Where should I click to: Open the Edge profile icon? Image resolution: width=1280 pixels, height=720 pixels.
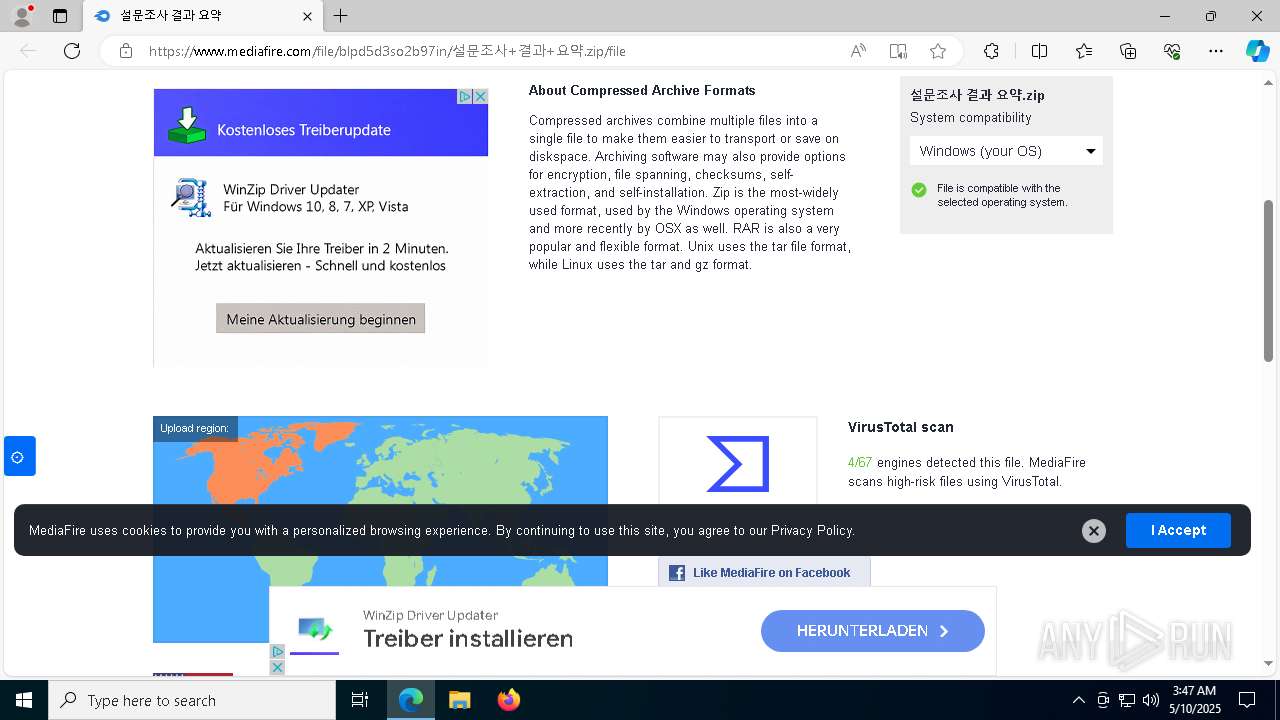(x=21, y=16)
